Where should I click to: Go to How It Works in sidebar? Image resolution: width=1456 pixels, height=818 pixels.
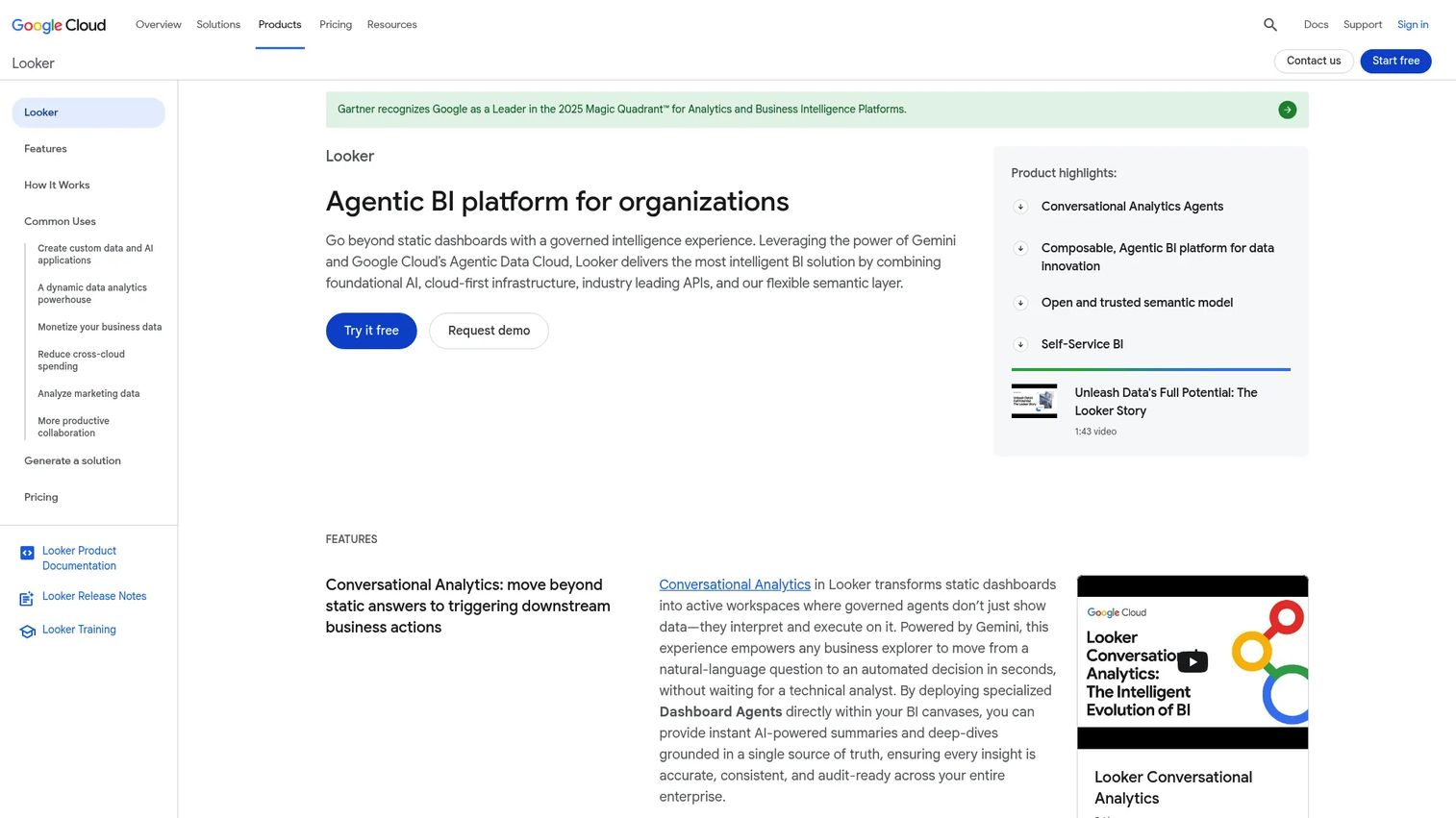pyautogui.click(x=57, y=186)
